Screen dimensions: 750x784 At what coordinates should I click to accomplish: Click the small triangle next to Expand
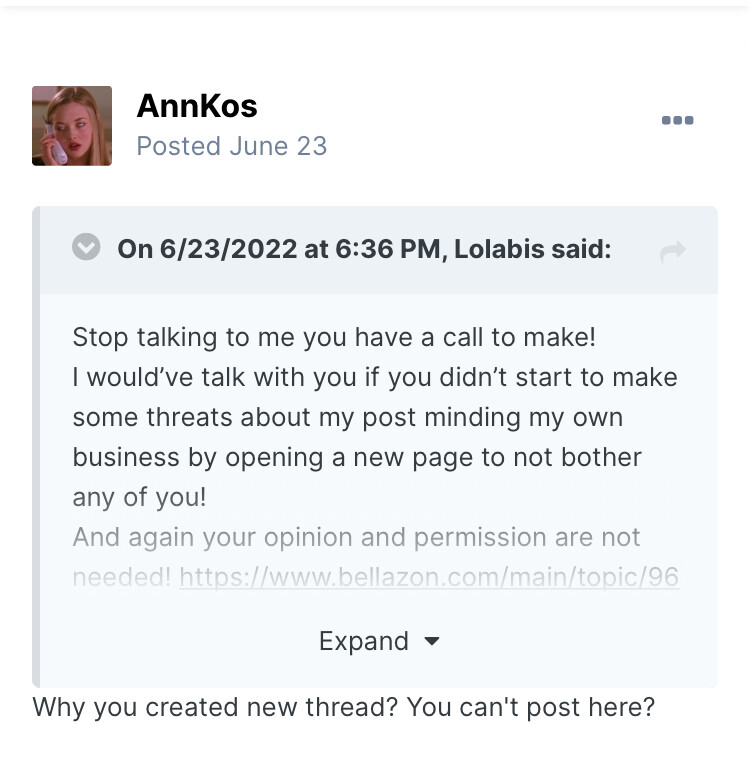[x=431, y=641]
